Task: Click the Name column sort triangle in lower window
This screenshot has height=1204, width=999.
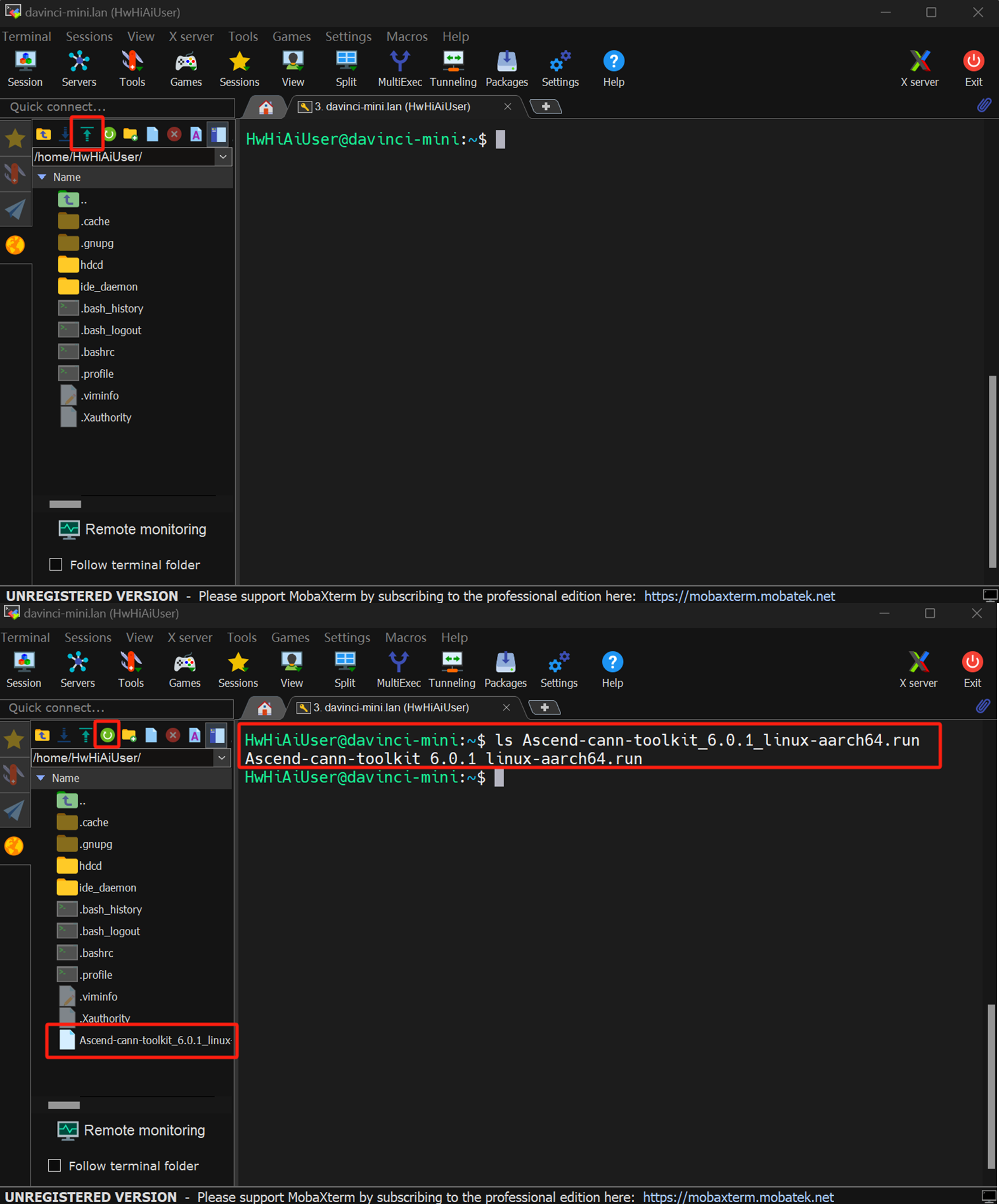Action: pos(41,778)
